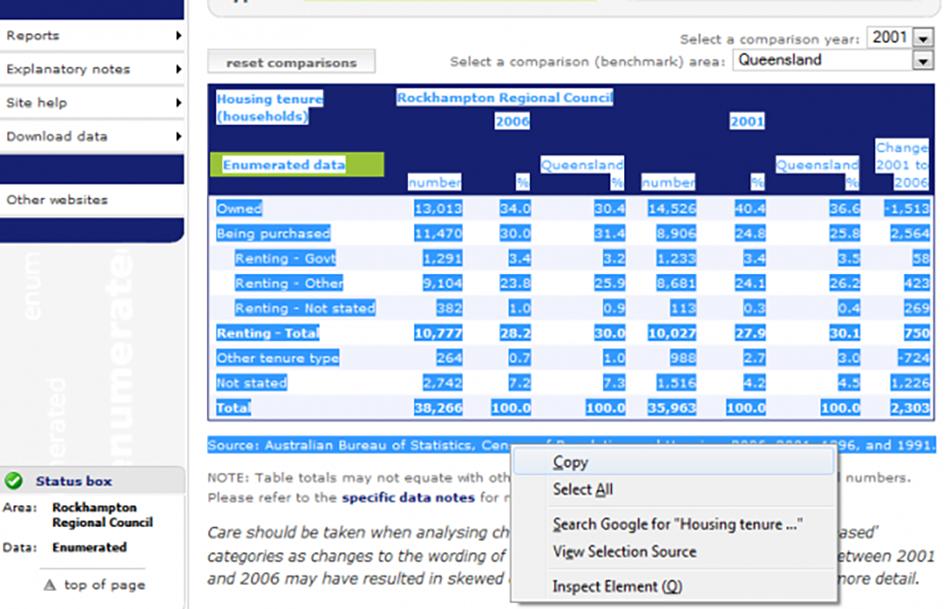Image resolution: width=950 pixels, height=609 pixels.
Task: Open the Download data menu
Action: click(92, 136)
